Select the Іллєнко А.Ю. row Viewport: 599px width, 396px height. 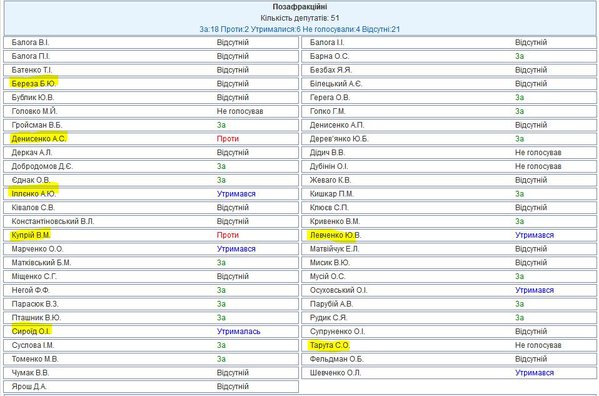point(151,194)
